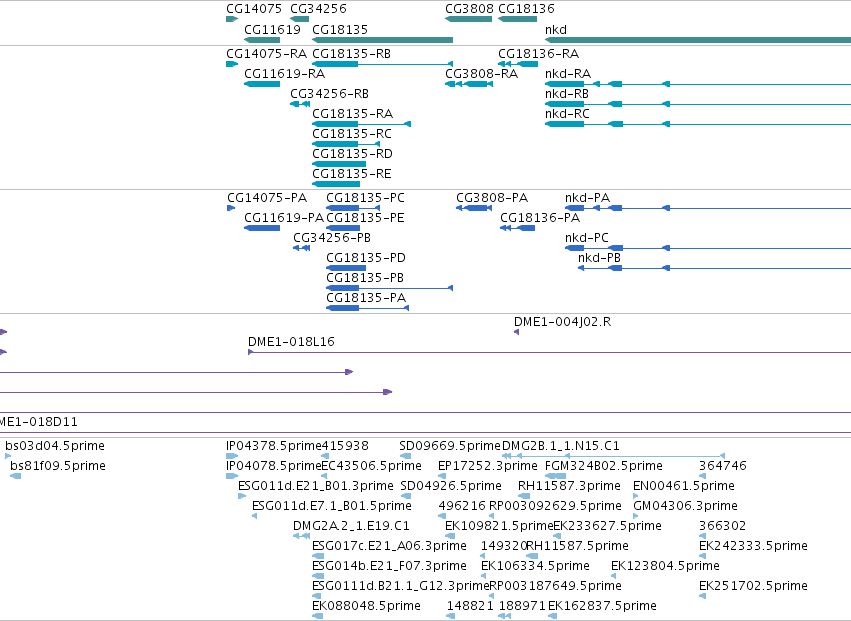851x621 pixels.
Task: Select the EP17252.3prime EST label
Action: 488,466
